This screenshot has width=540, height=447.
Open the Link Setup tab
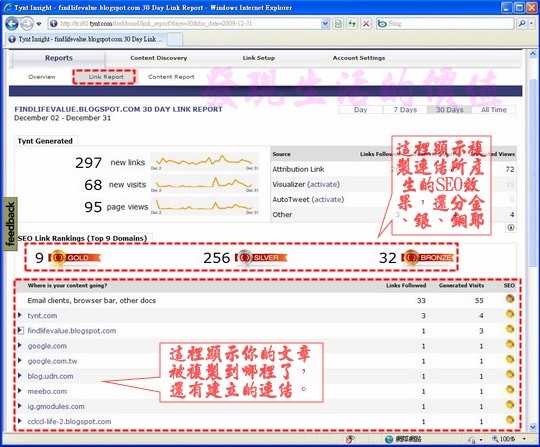click(259, 58)
